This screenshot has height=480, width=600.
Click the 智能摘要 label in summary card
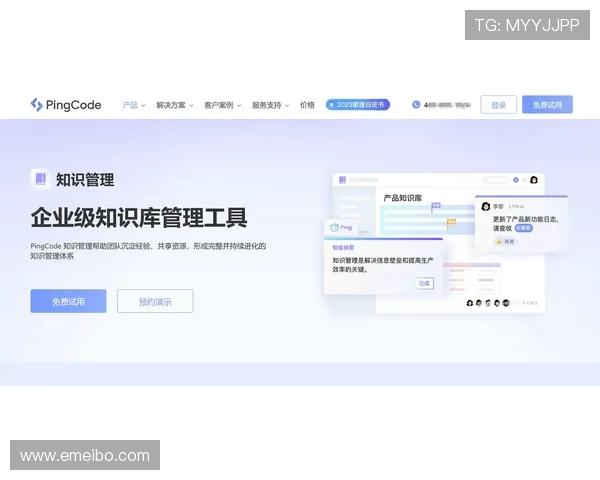343,248
